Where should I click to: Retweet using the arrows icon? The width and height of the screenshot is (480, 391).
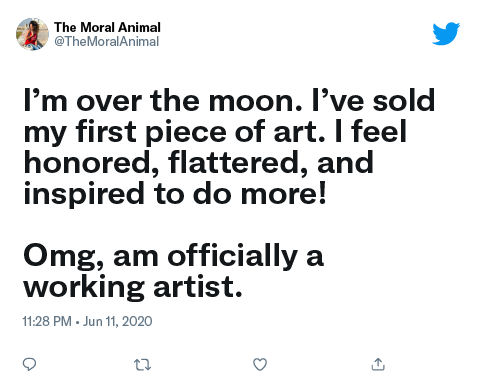(142, 365)
